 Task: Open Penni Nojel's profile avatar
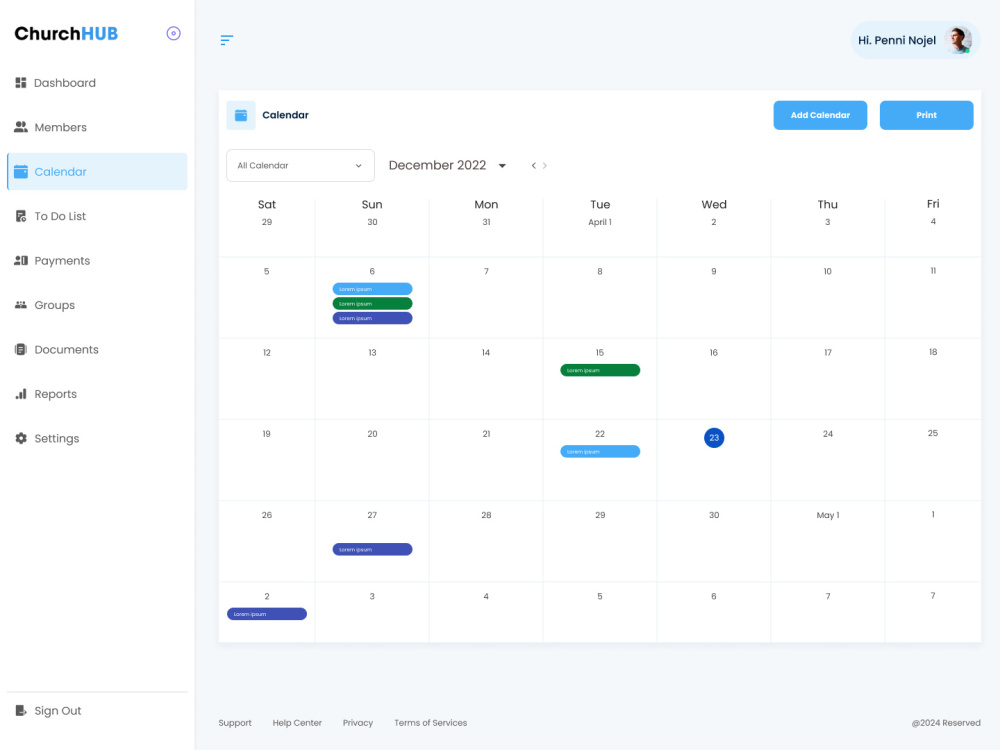click(x=958, y=40)
